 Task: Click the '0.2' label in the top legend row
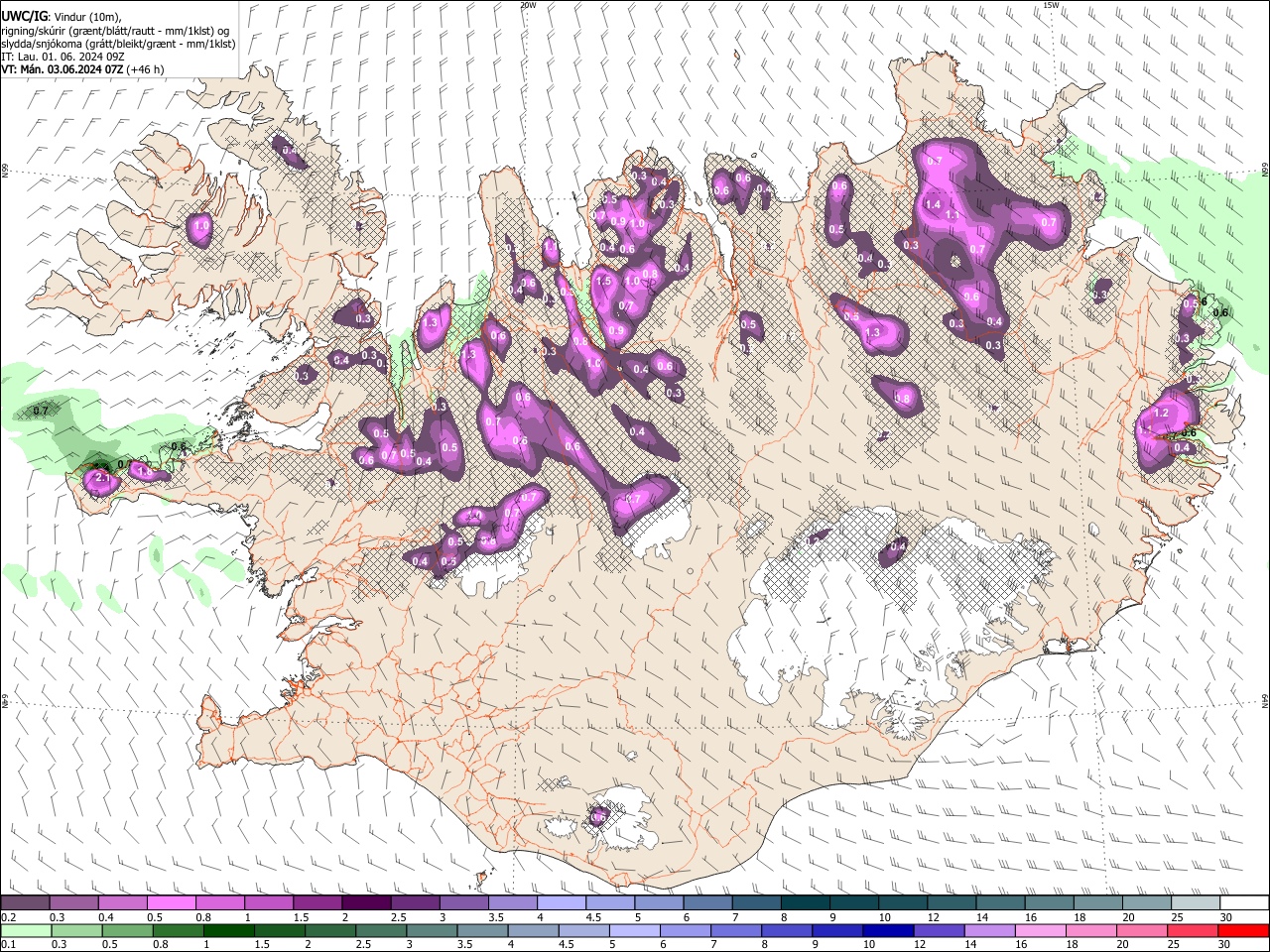click(x=8, y=917)
